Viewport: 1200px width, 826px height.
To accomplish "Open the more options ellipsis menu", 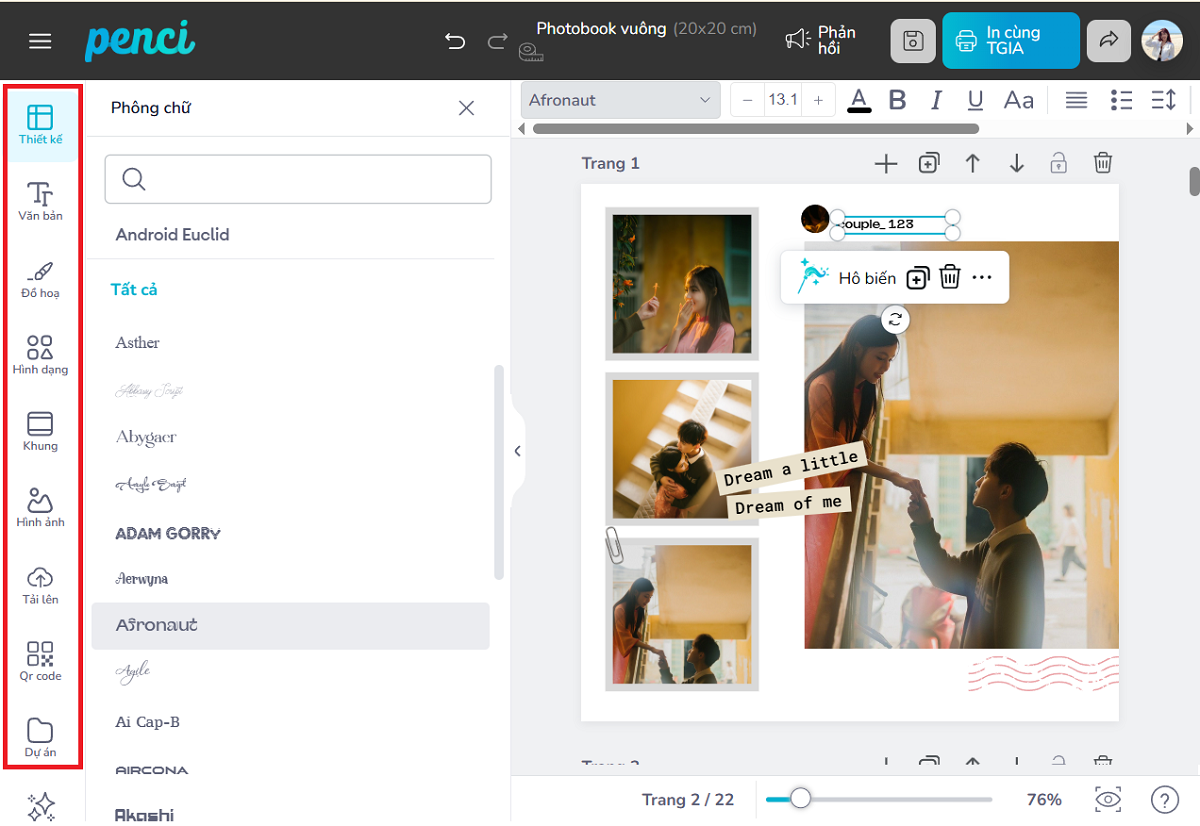I will click(x=982, y=277).
